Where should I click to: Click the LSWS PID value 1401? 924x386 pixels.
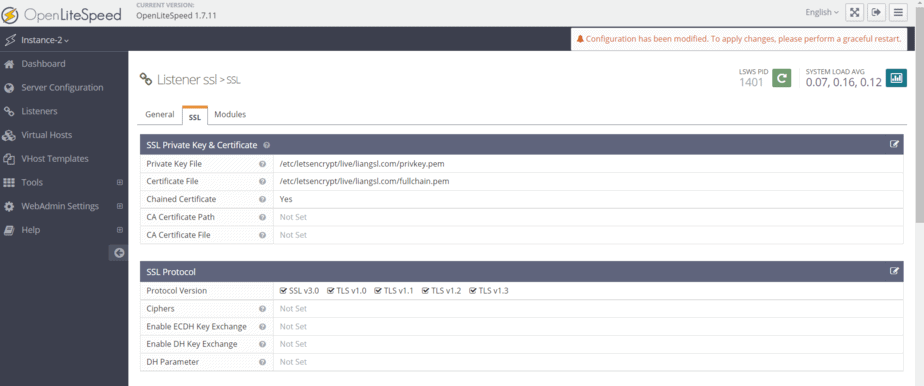pyautogui.click(x=751, y=82)
